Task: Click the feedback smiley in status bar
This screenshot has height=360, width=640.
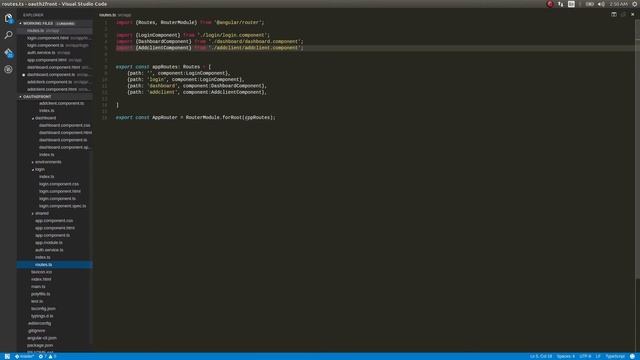Action: [632, 356]
